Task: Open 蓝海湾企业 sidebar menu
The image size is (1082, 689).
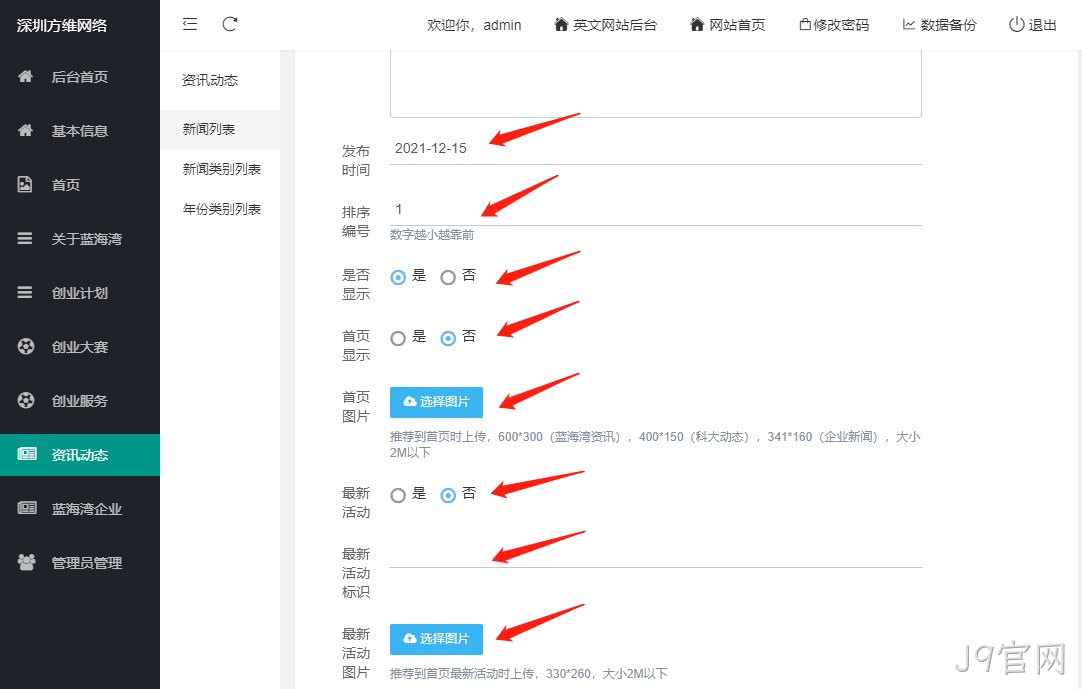Action: tap(80, 509)
